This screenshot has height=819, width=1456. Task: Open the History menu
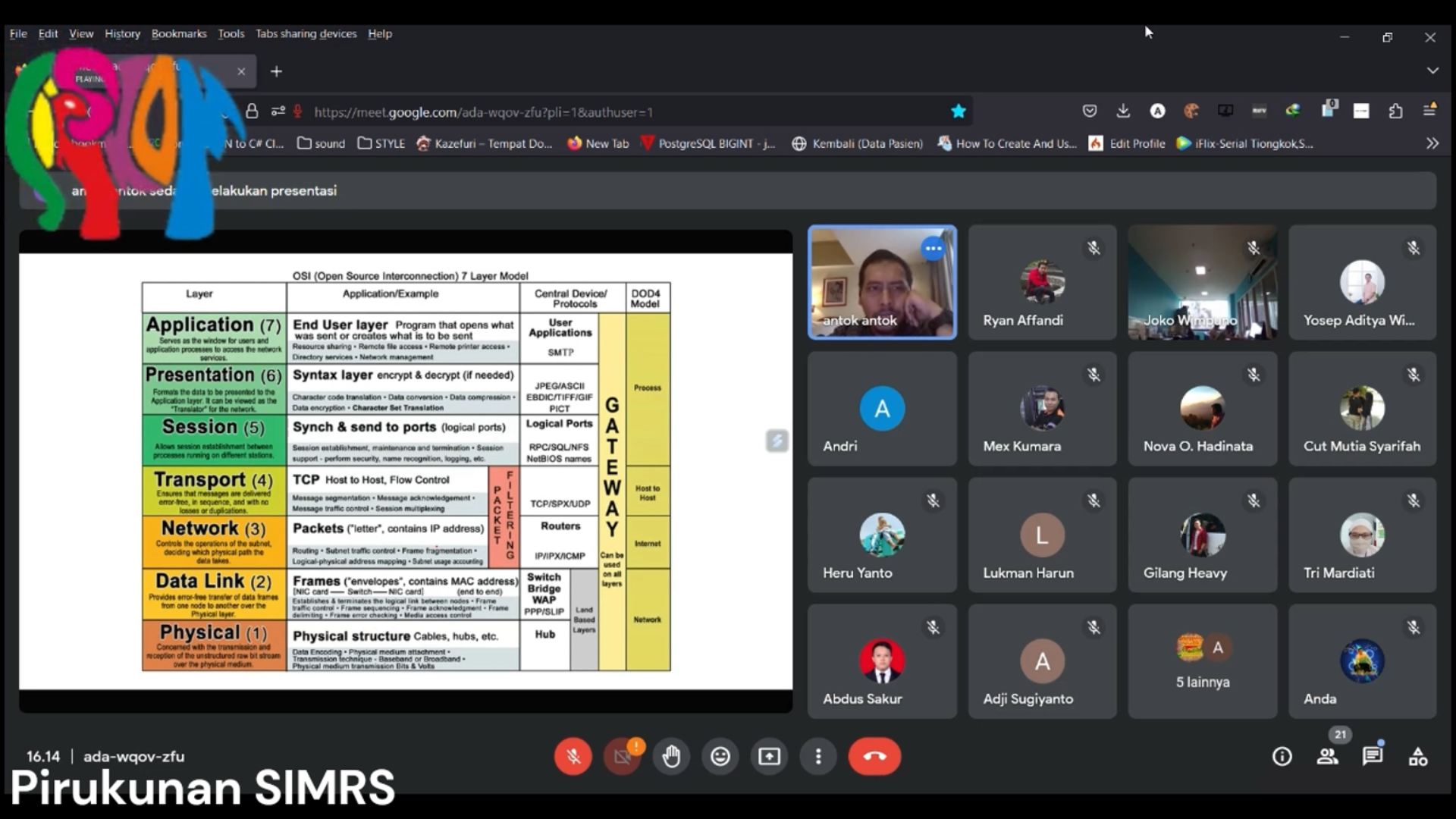122,33
